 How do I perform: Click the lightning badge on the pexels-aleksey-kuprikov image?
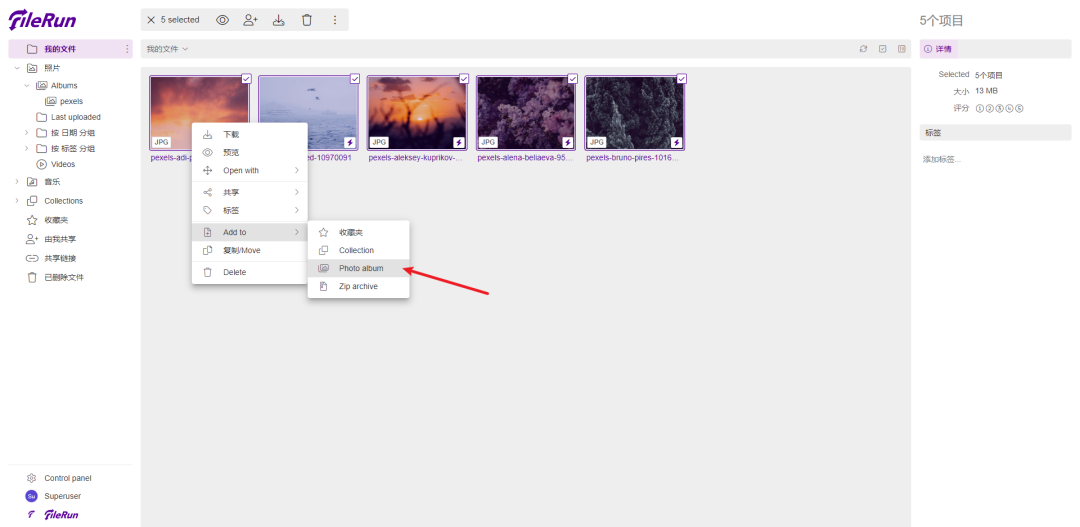459,143
